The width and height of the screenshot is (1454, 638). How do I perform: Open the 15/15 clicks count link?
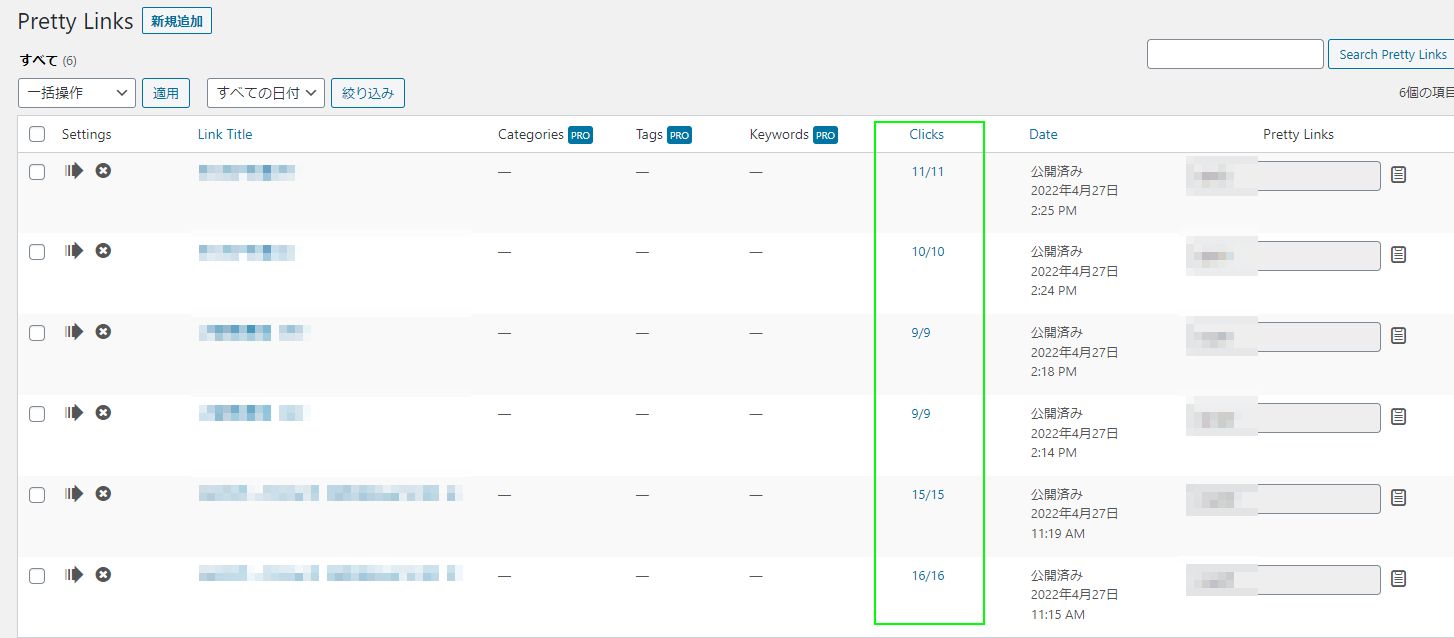point(928,494)
